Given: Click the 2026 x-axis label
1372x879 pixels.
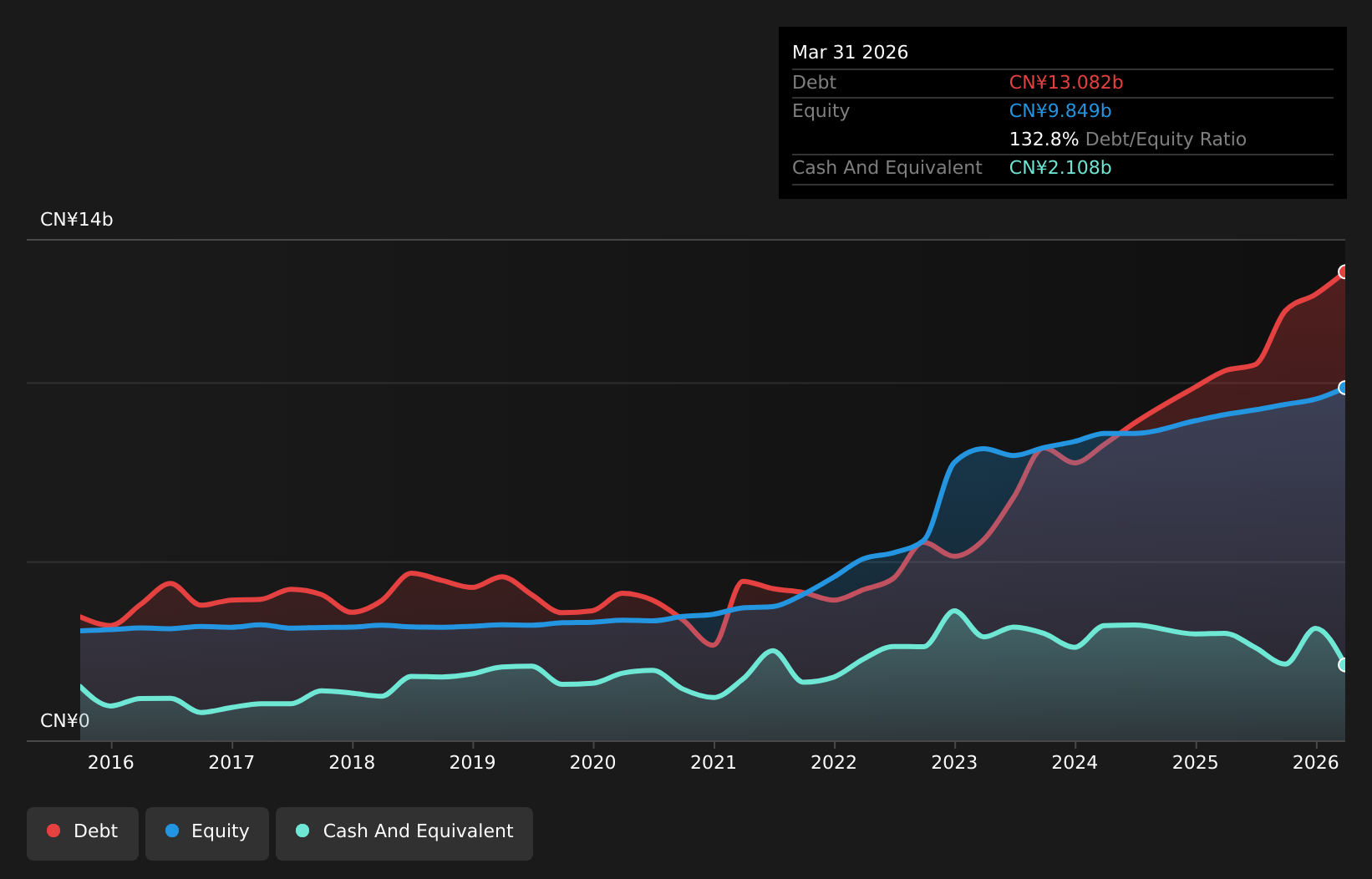Looking at the screenshot, I should (1316, 763).
